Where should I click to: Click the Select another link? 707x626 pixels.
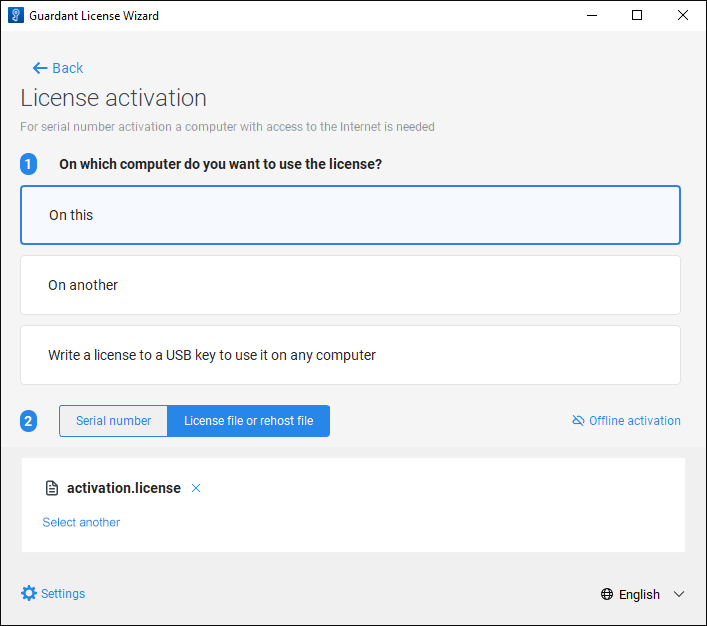pyautogui.click(x=81, y=522)
